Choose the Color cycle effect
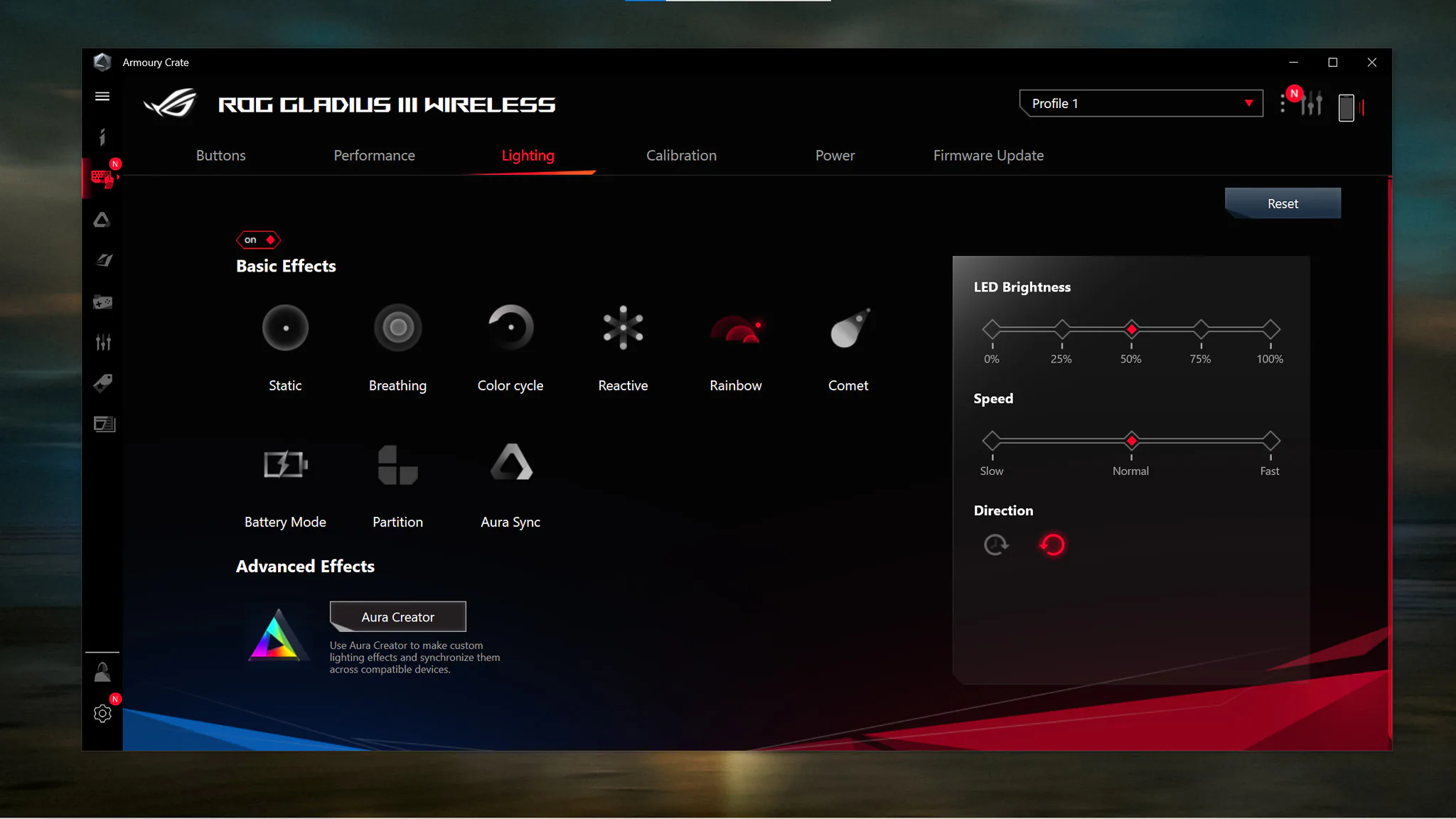Screen dimensions: 1456x819 click(510, 328)
